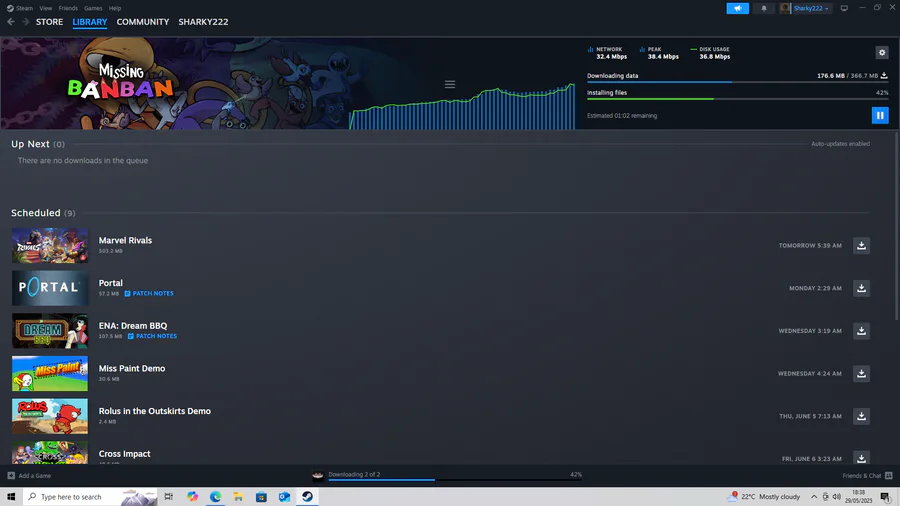Open the Help menu

(x=115, y=8)
